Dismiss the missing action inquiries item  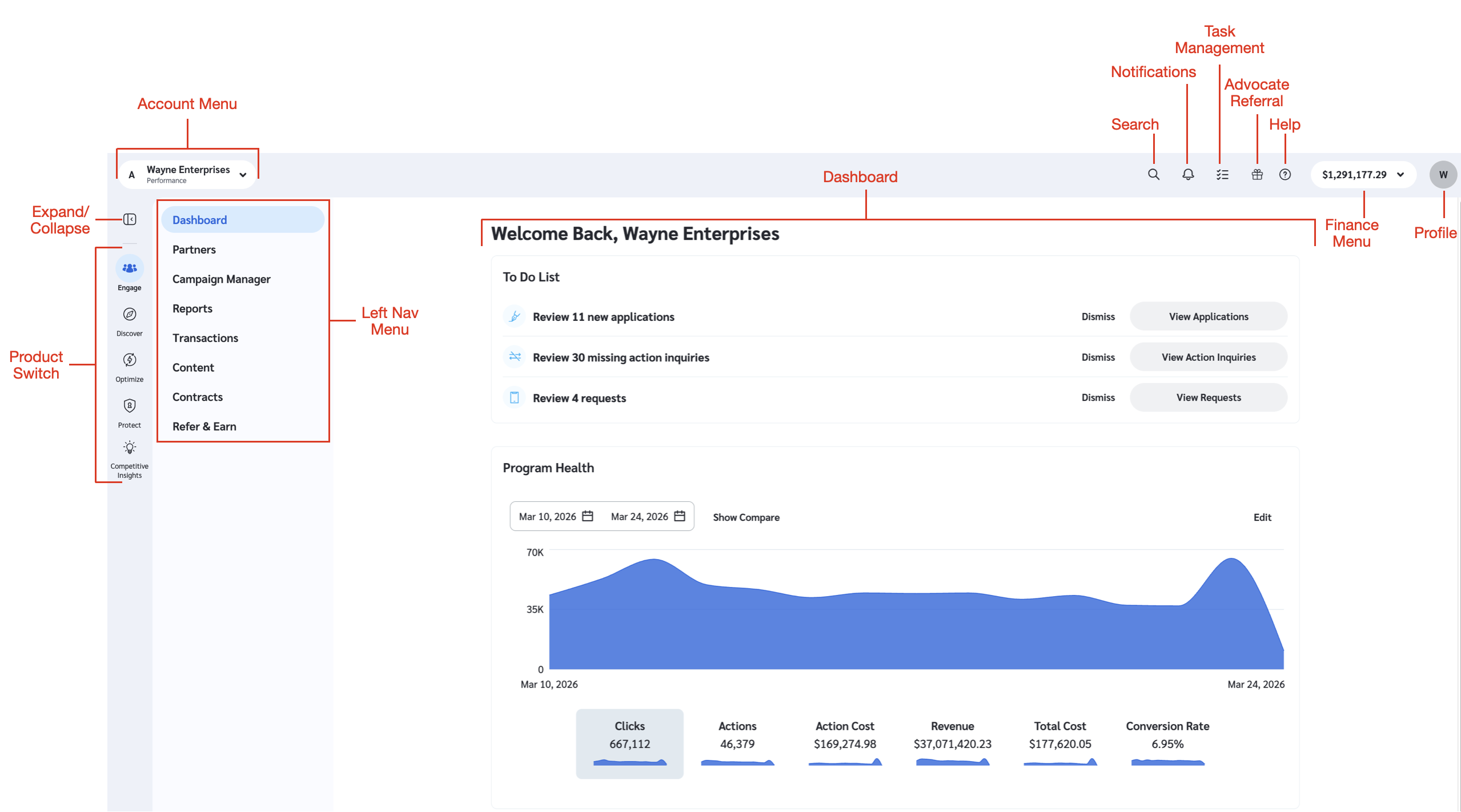1097,357
